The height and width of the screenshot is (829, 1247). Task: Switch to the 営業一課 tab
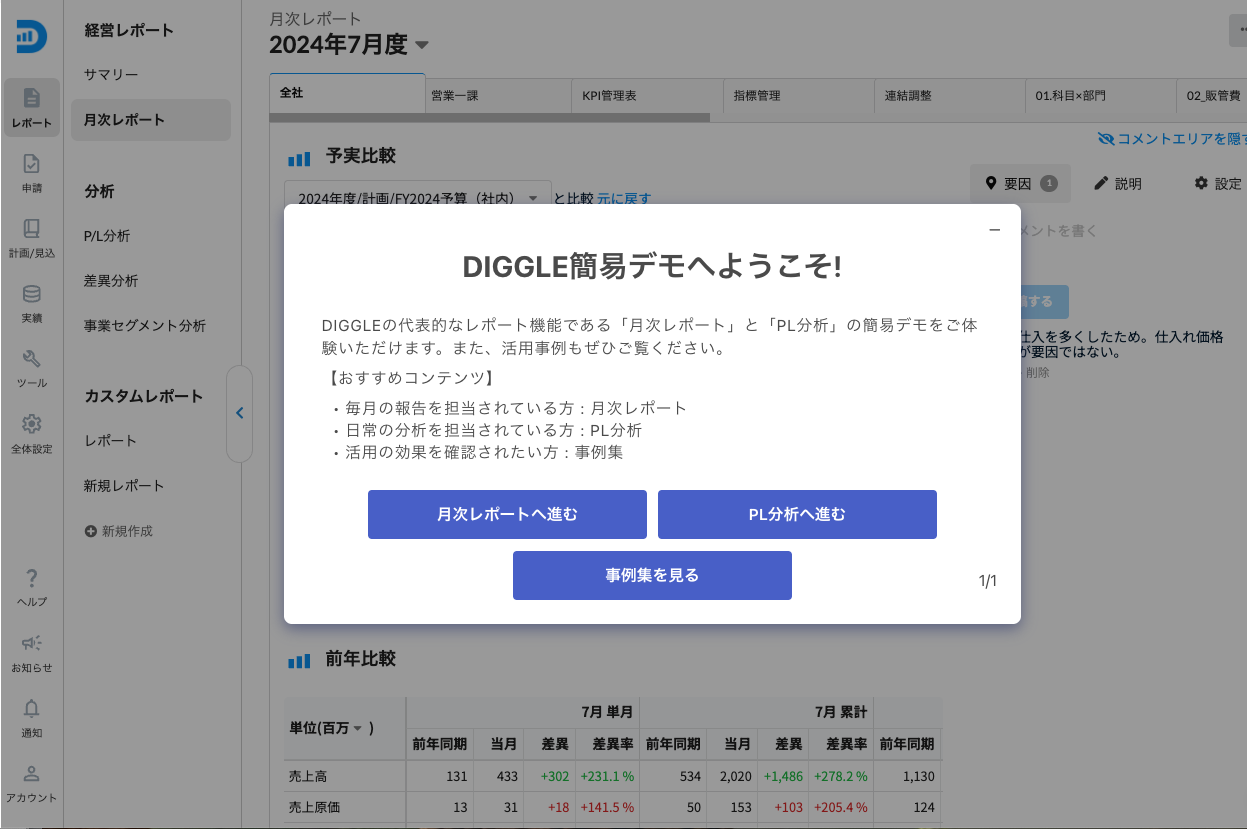pos(498,96)
